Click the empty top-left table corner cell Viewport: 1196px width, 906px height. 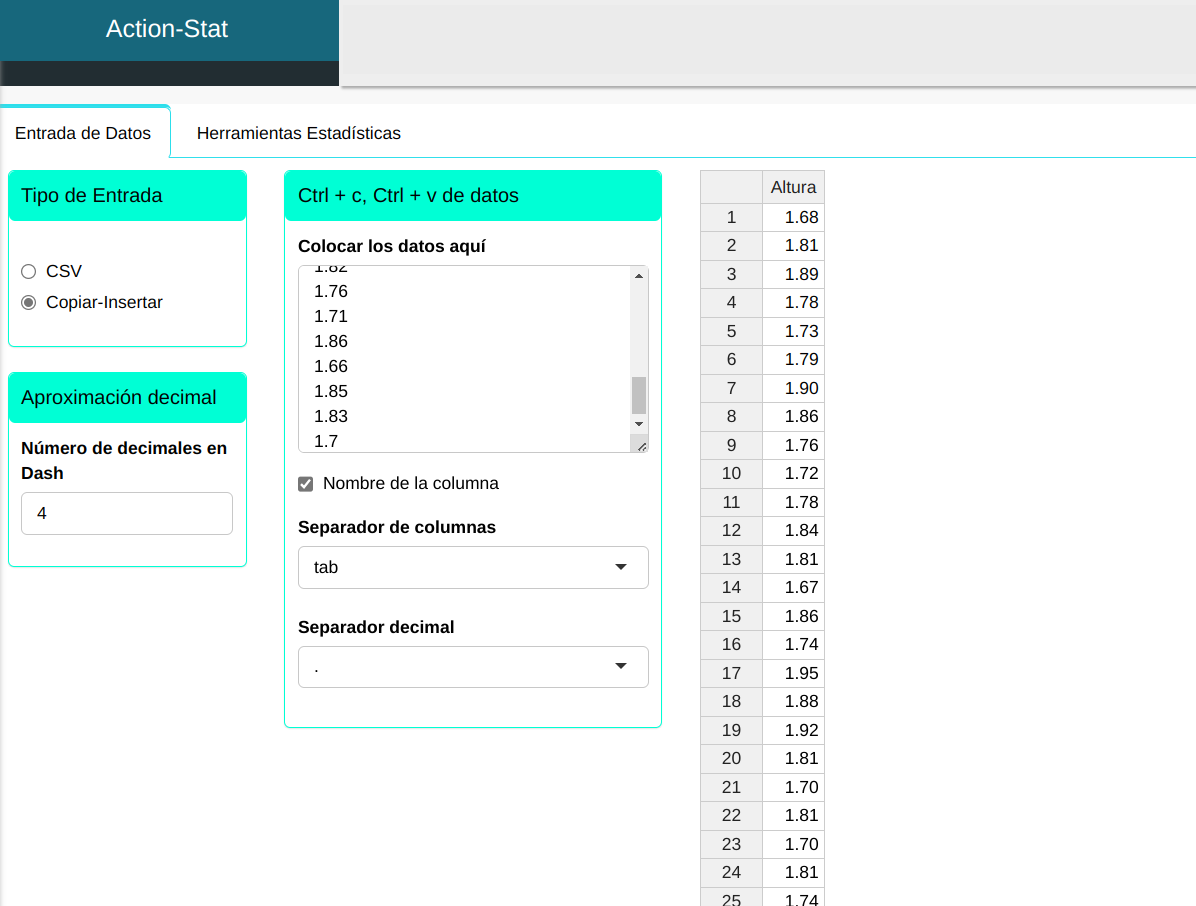731,187
